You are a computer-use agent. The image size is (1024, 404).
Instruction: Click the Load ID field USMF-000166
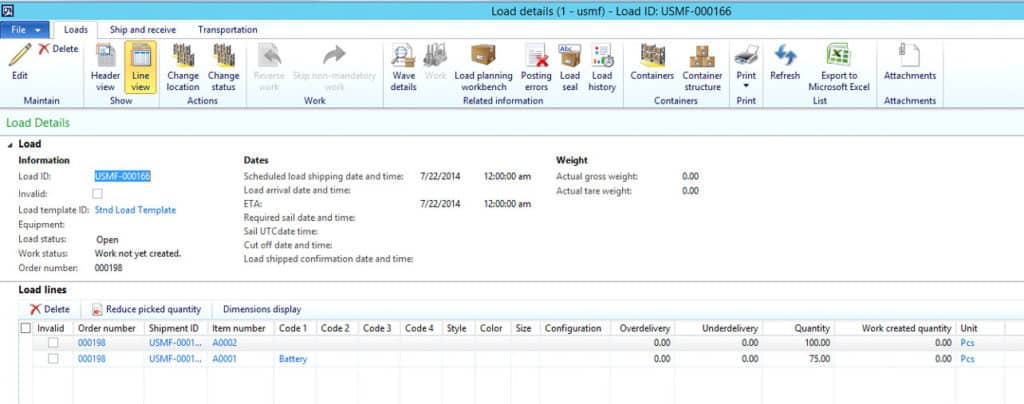(x=123, y=176)
